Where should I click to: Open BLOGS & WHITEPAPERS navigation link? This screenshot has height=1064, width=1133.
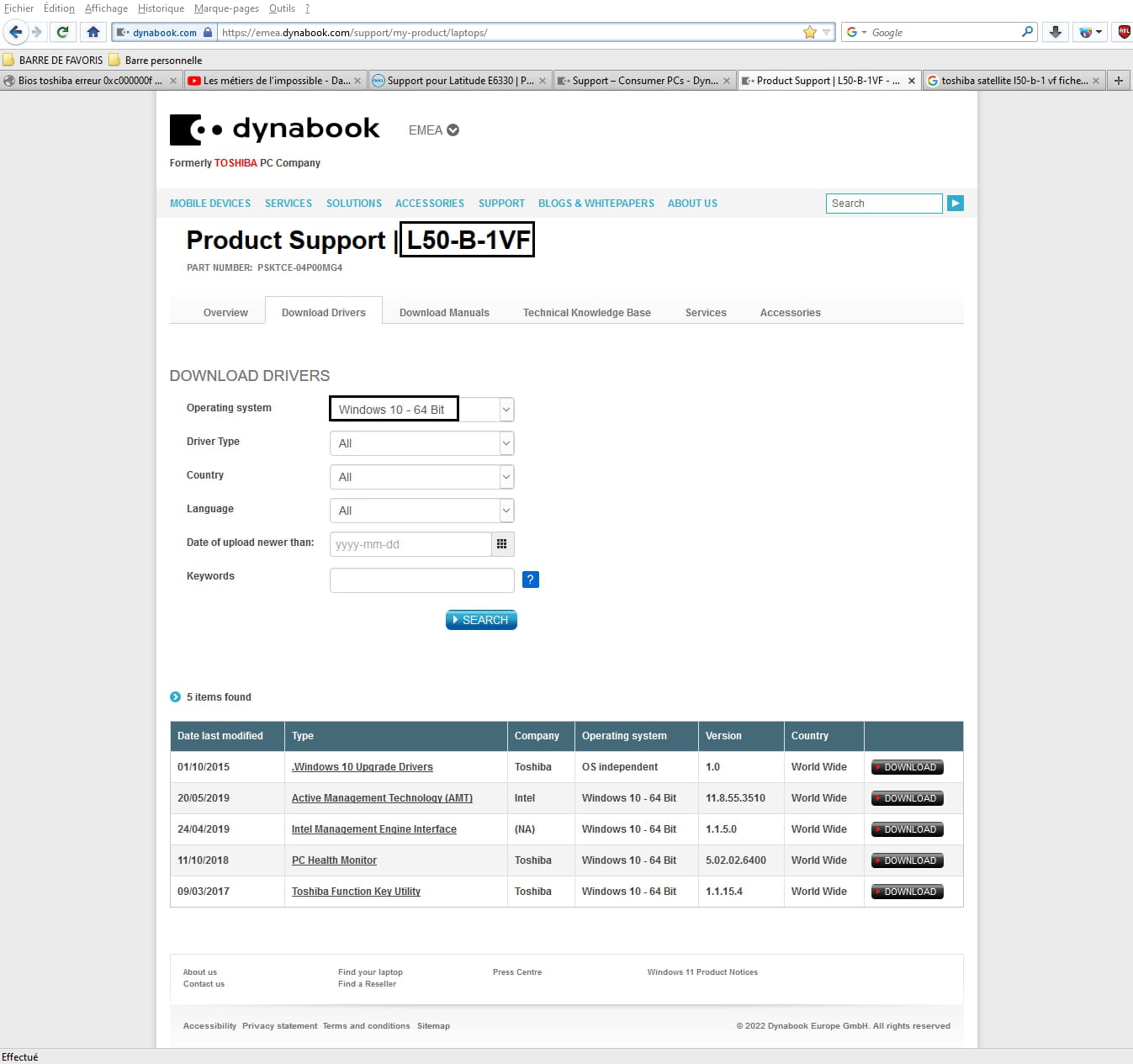(596, 204)
